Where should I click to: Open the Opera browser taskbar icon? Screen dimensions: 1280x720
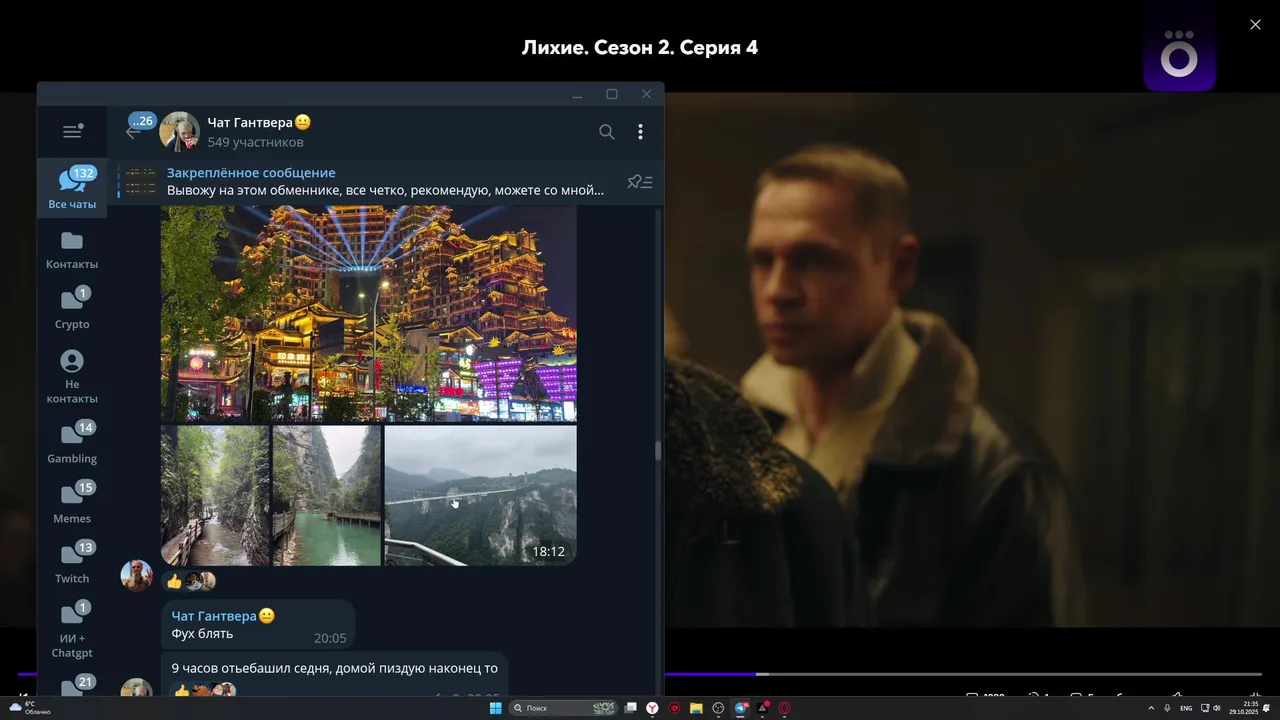784,708
